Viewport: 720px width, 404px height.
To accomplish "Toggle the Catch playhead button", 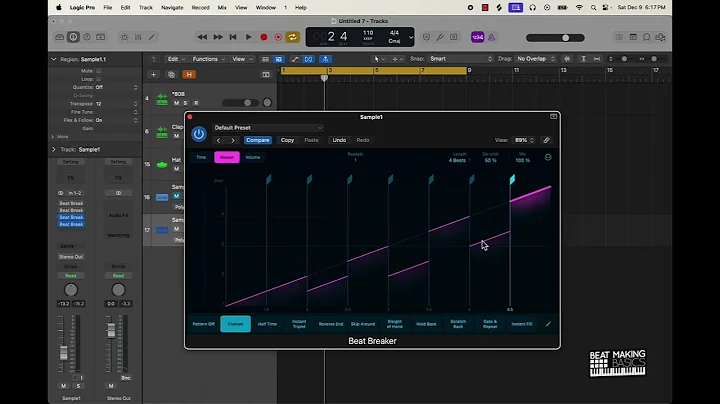I will [325, 59].
